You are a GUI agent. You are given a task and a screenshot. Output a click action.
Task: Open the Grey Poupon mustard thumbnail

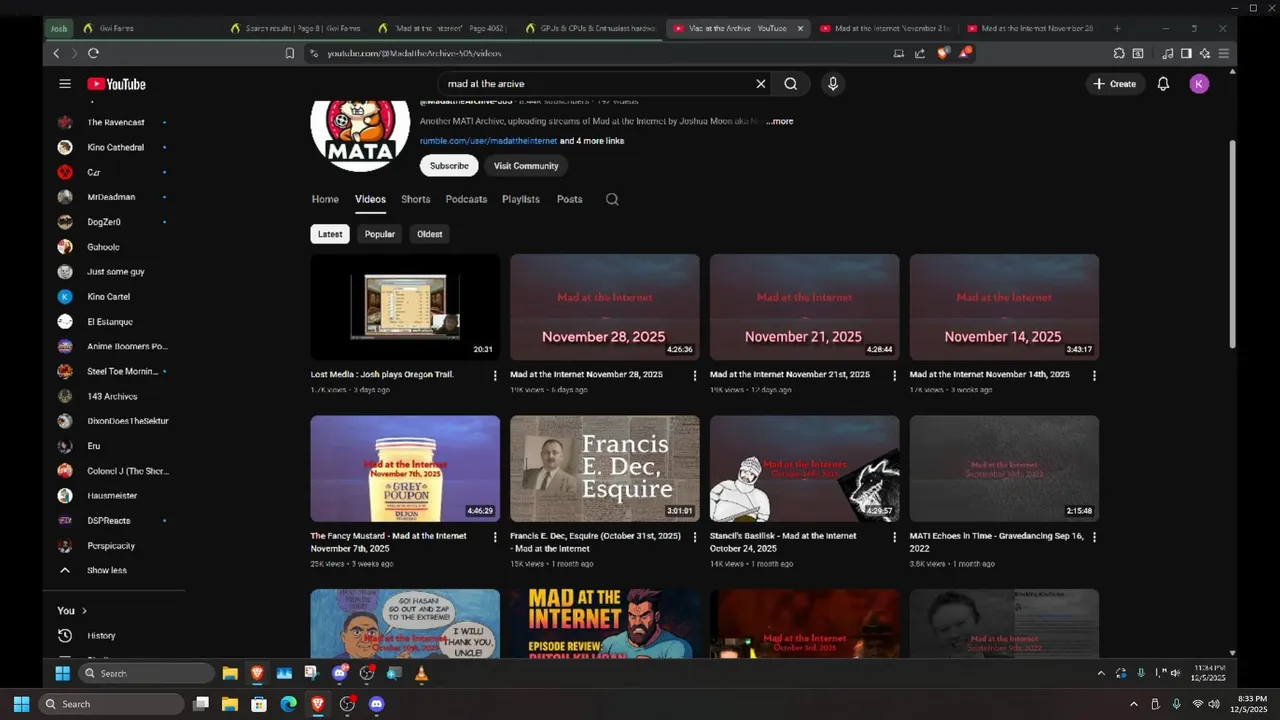click(x=405, y=469)
